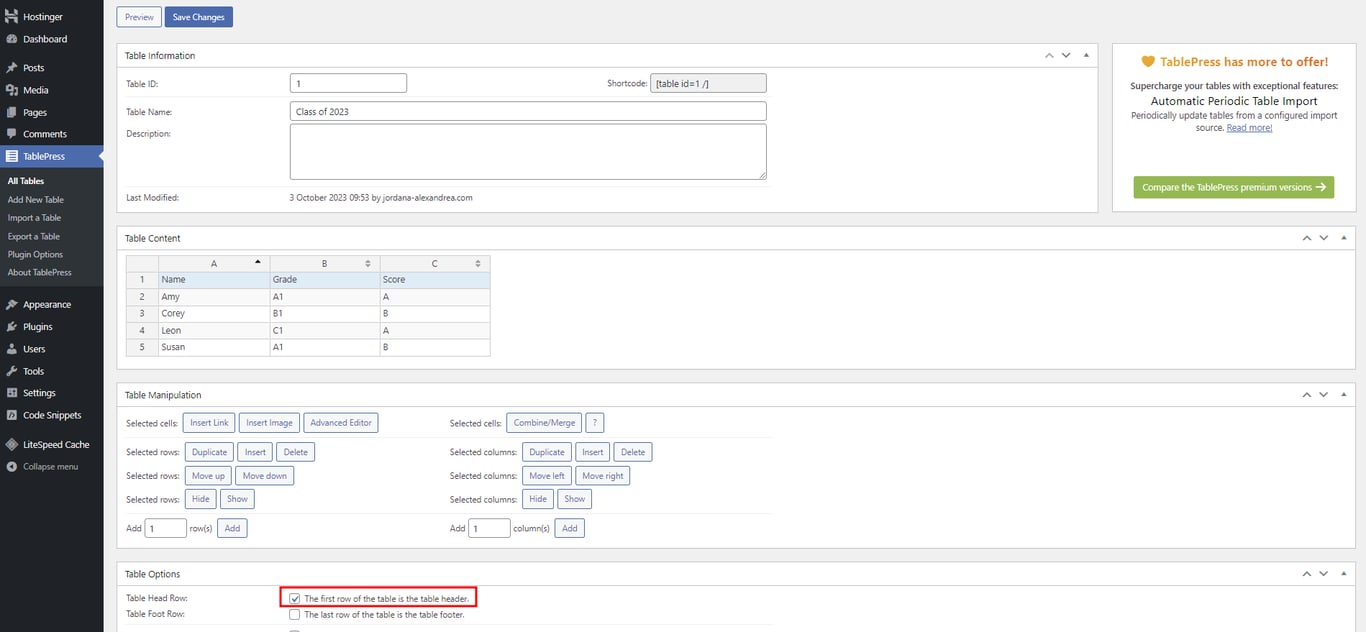Open Add New Table submenu item
The image size is (1366, 632).
click(36, 199)
